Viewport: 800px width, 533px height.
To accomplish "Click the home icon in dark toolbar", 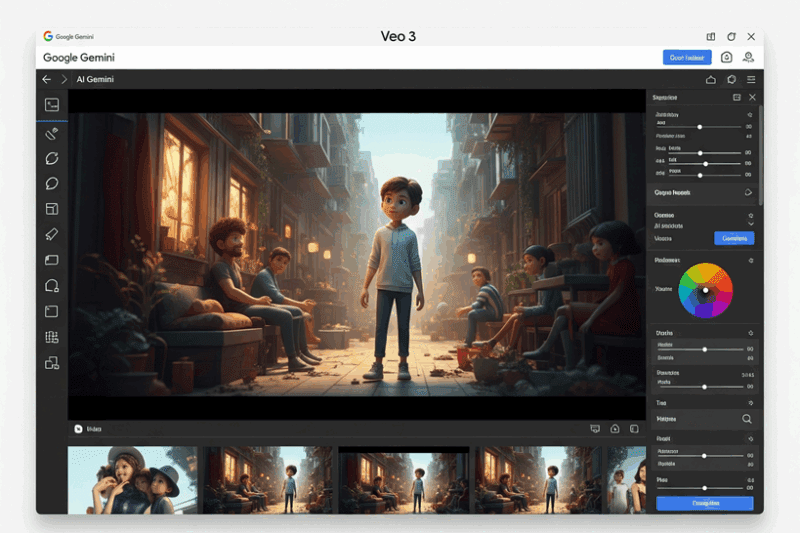I will (x=711, y=80).
